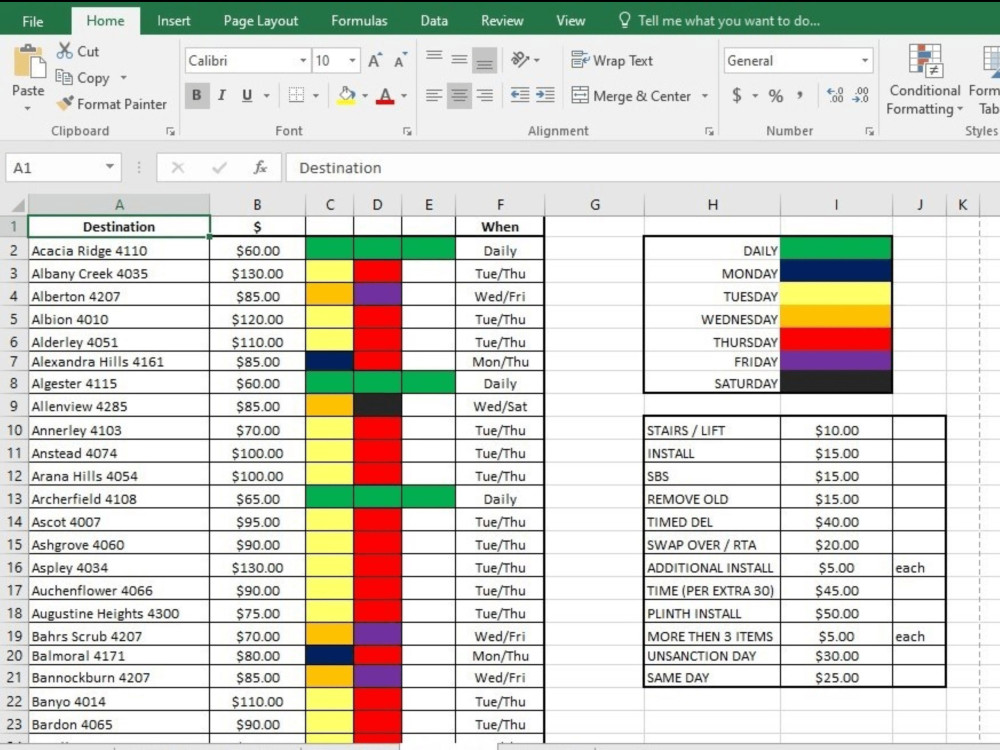This screenshot has height=750, width=1000.
Task: Center text horizontally
Action: tap(459, 95)
